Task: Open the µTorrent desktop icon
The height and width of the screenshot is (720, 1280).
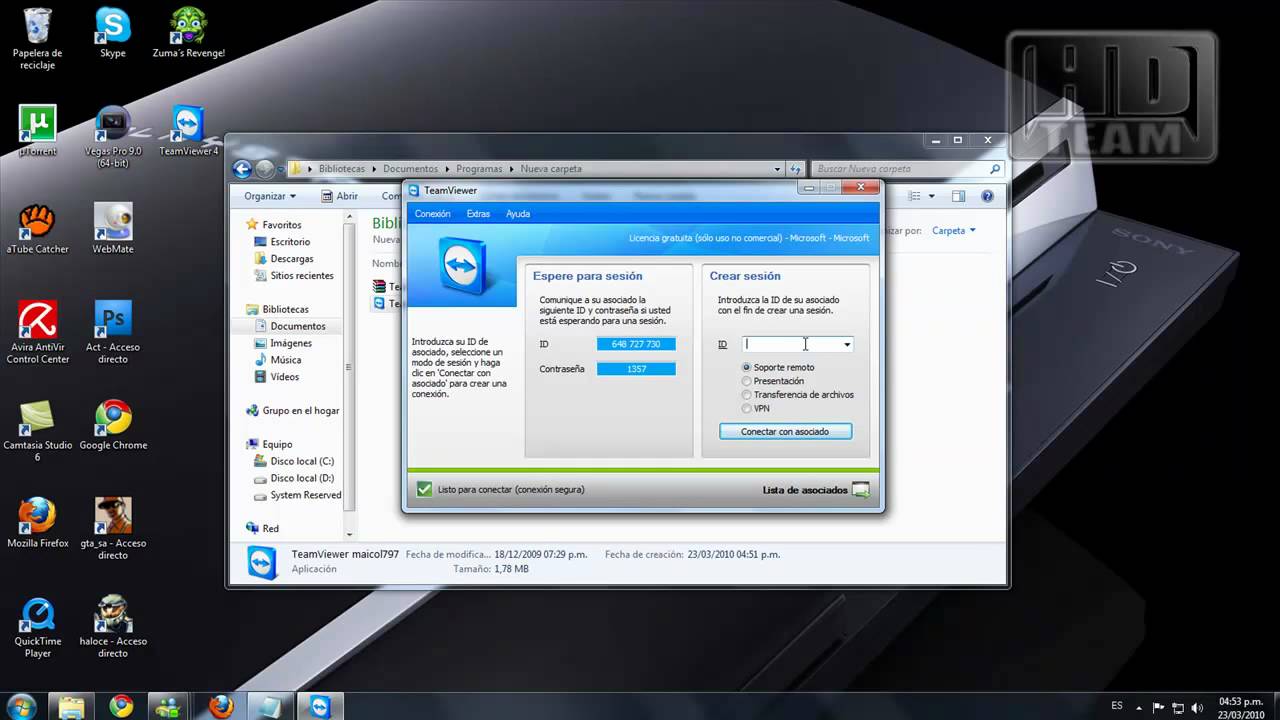Action: click(38, 130)
